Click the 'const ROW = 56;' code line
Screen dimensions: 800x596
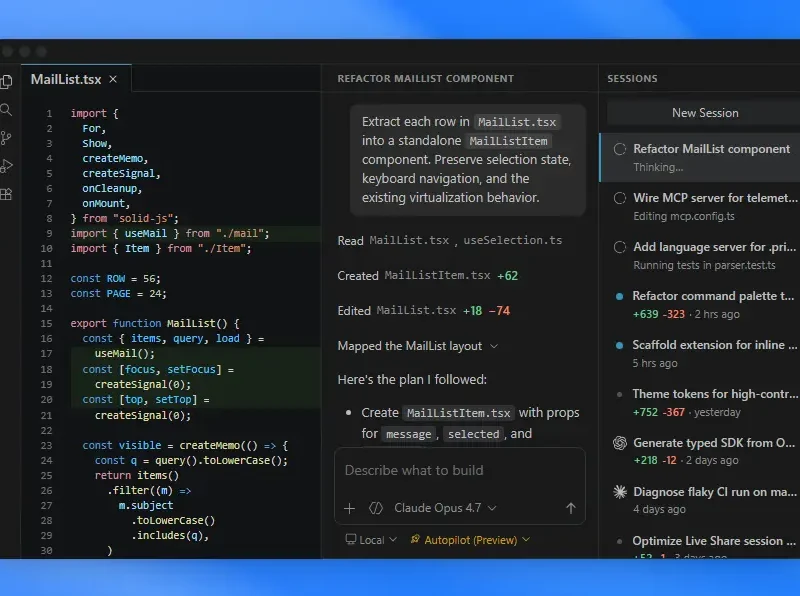[115, 279]
